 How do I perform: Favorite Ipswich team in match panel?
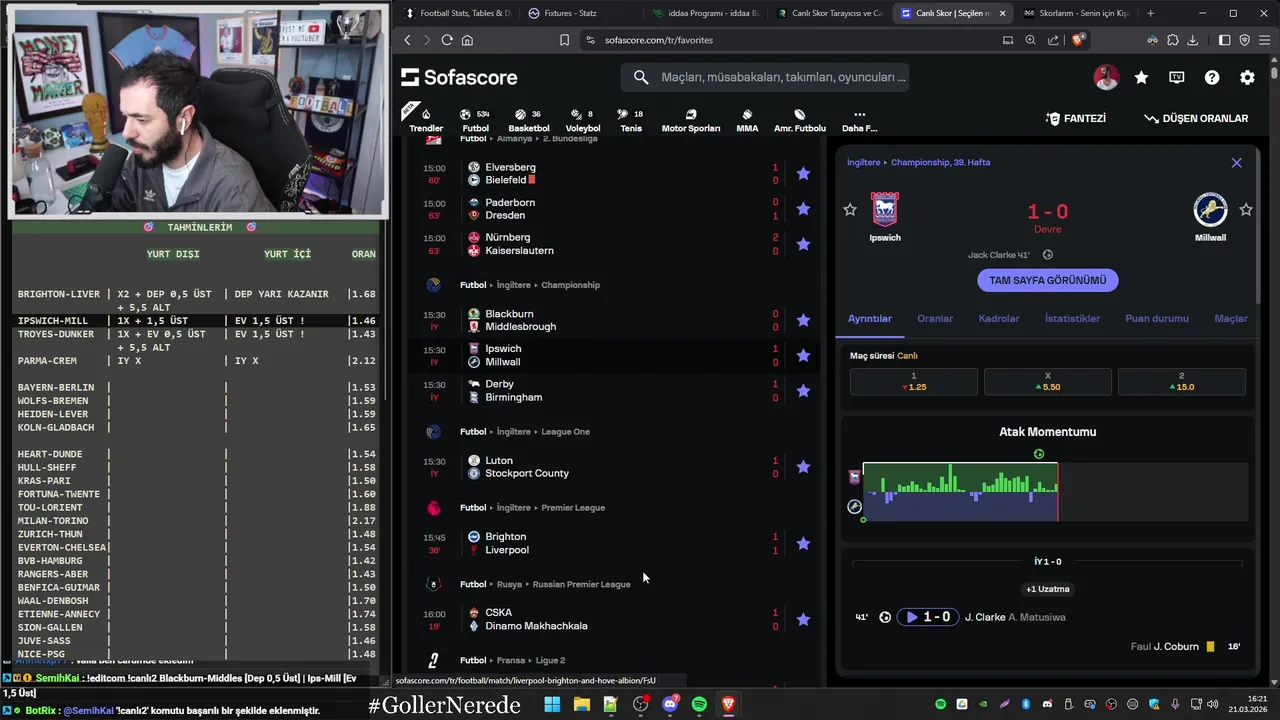tap(850, 209)
